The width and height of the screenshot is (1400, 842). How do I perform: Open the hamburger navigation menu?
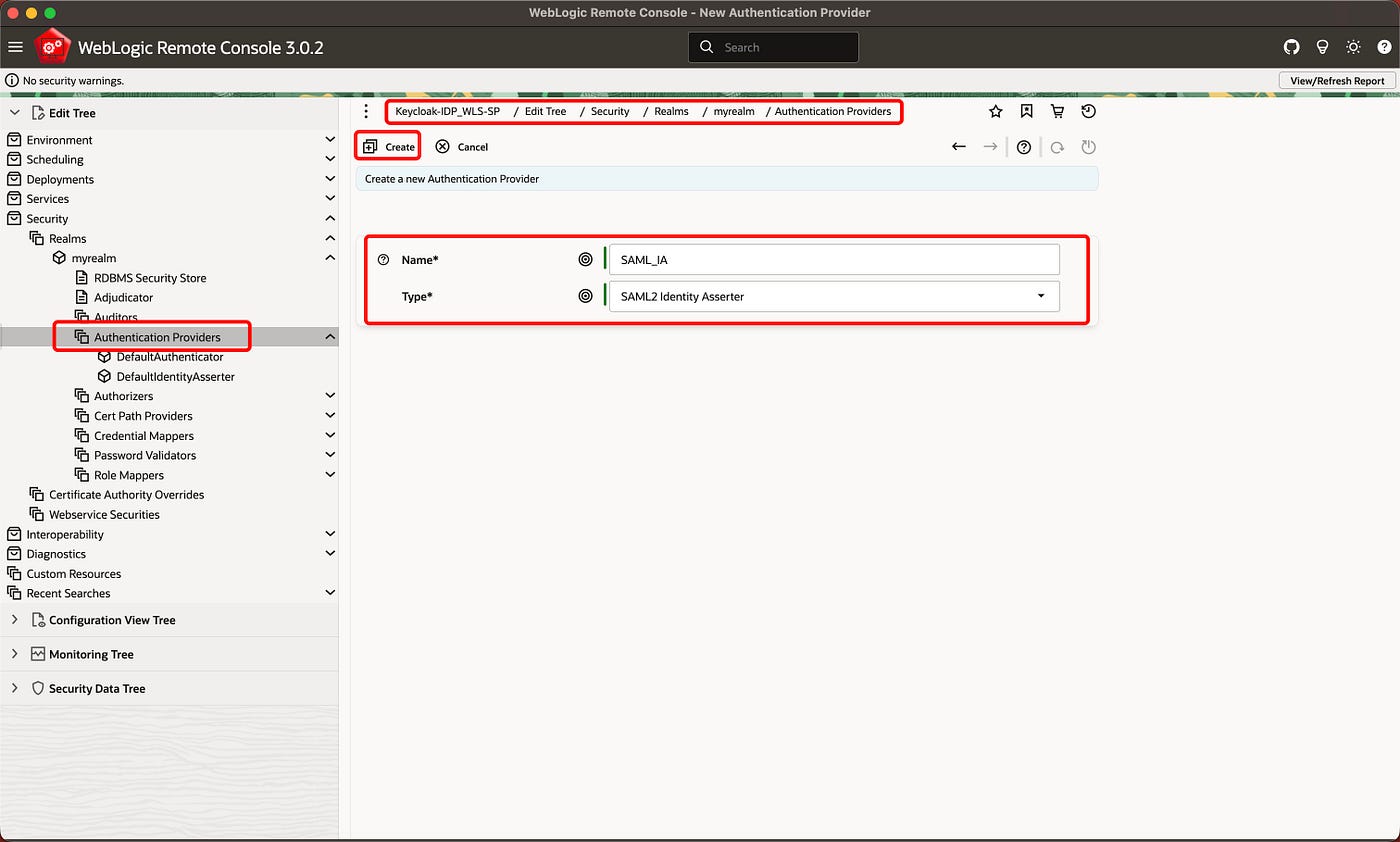pyautogui.click(x=15, y=47)
